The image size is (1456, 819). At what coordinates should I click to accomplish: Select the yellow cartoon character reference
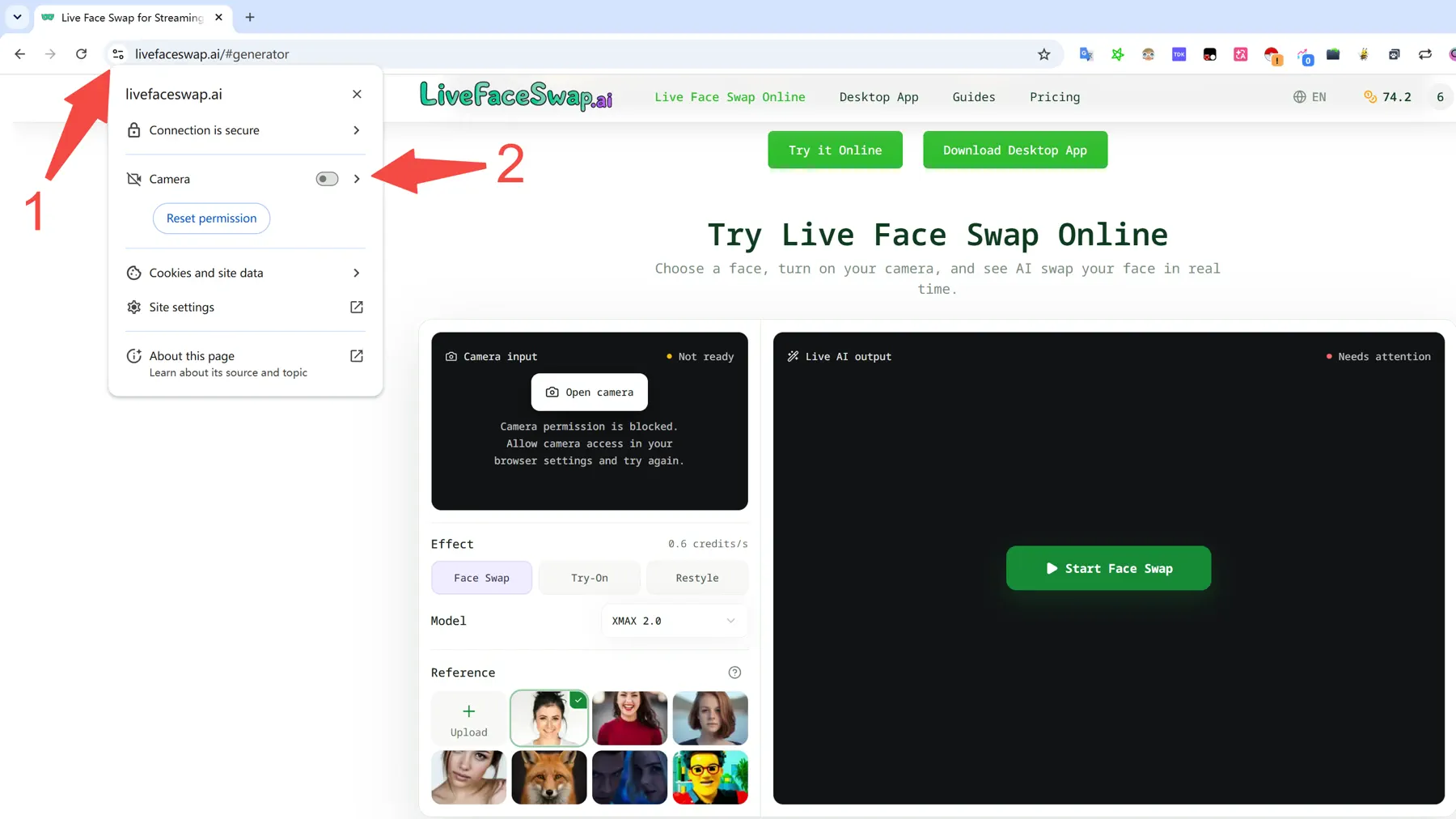coord(710,778)
